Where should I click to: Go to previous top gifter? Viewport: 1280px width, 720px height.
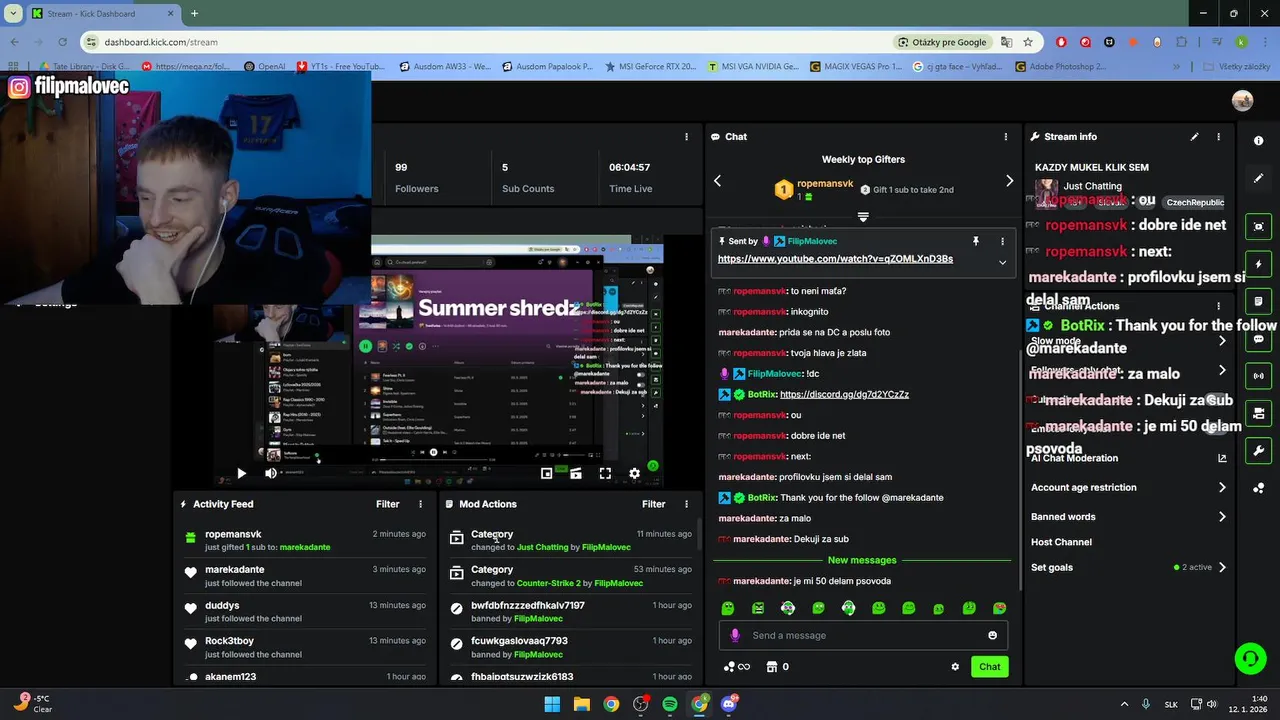717,181
